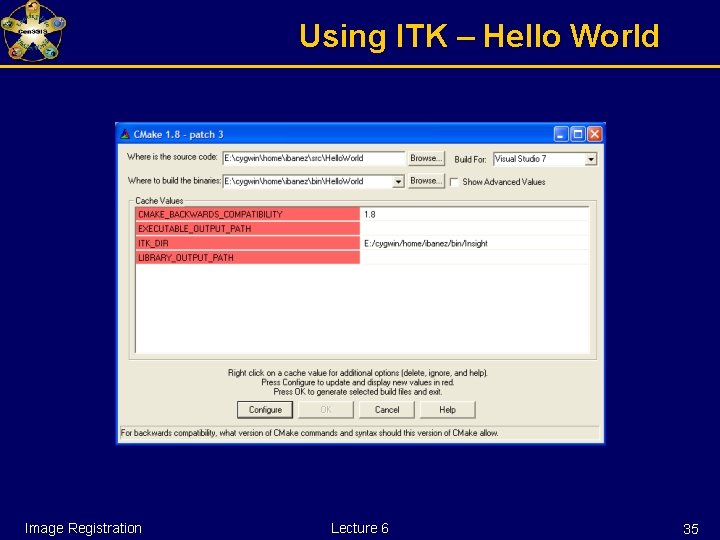
Task: Click the Cache Values group label
Action: coord(159,201)
